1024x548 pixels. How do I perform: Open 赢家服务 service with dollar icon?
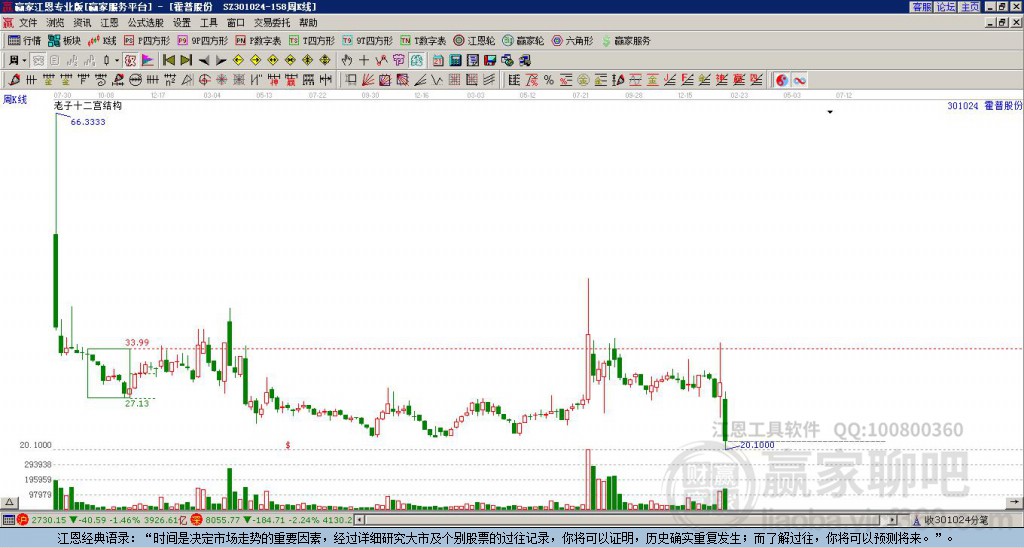click(626, 40)
